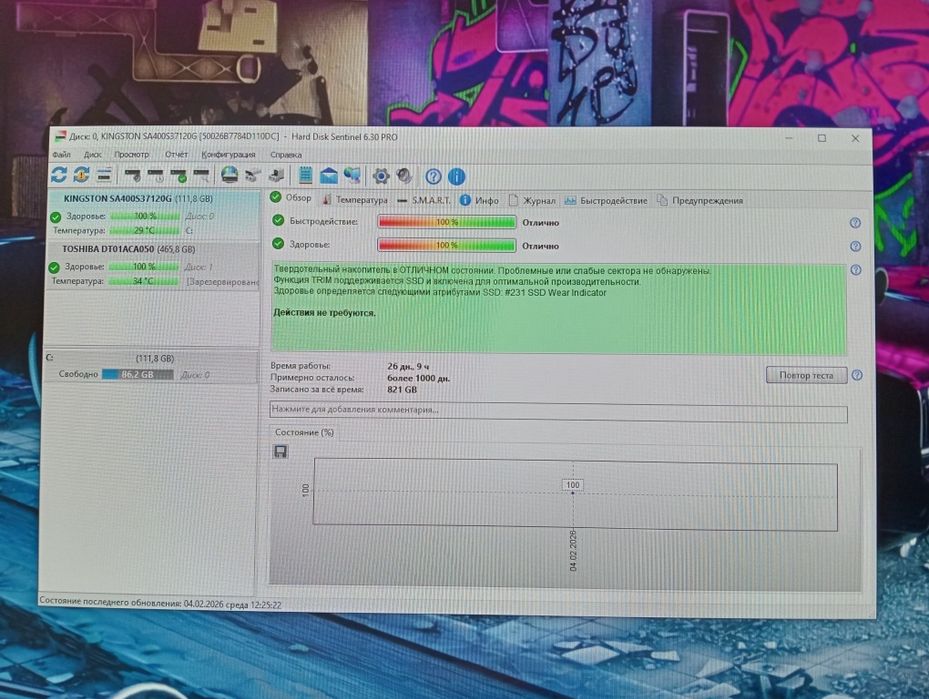Switch to the Журнал tab
Image resolution: width=929 pixels, height=699 pixels.
532,201
